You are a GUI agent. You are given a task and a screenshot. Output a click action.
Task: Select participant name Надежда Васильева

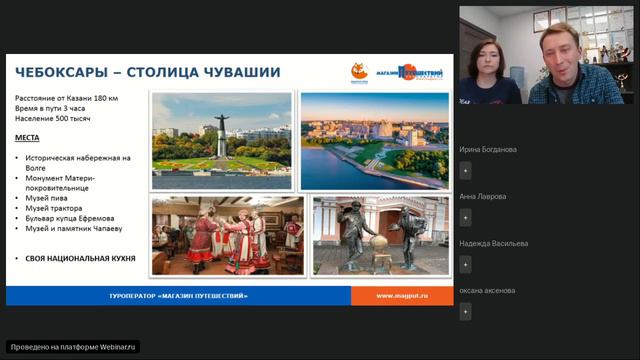click(x=493, y=243)
